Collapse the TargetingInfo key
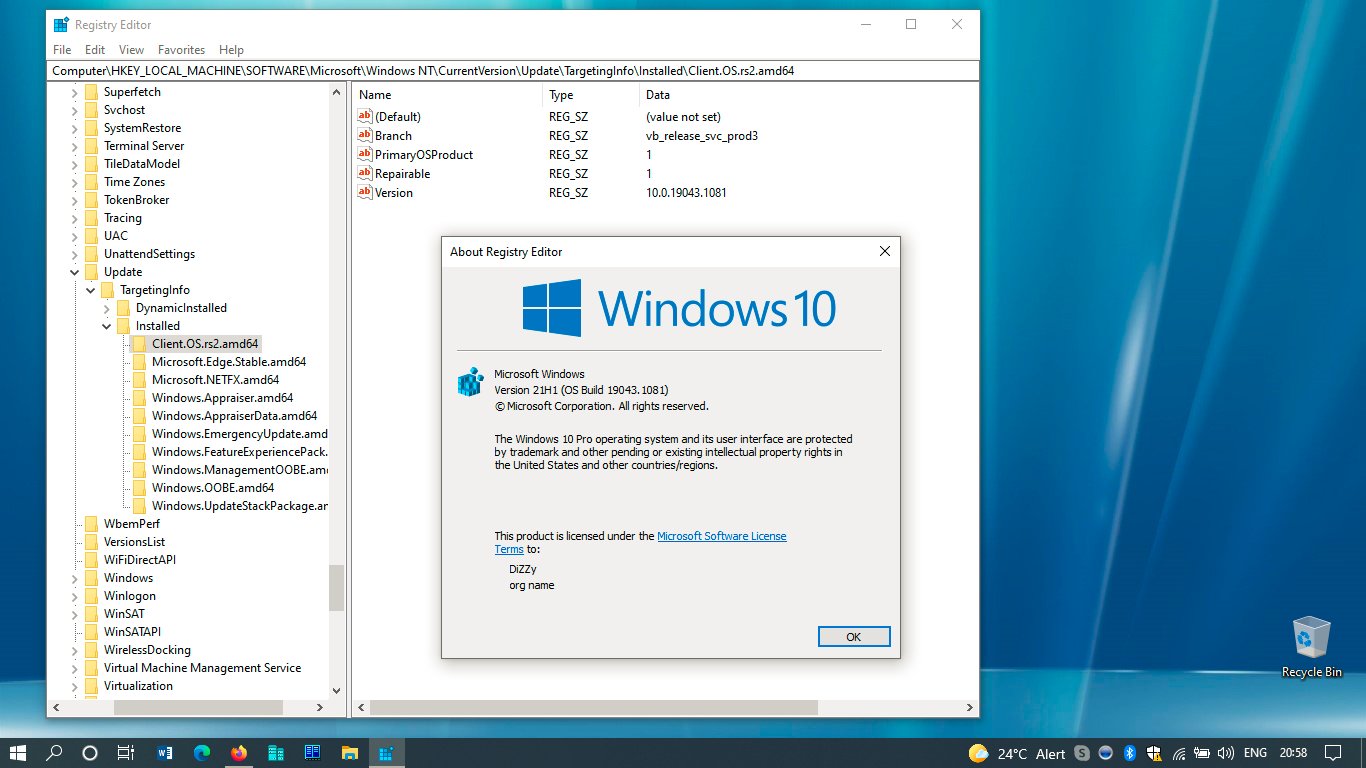 point(91,290)
